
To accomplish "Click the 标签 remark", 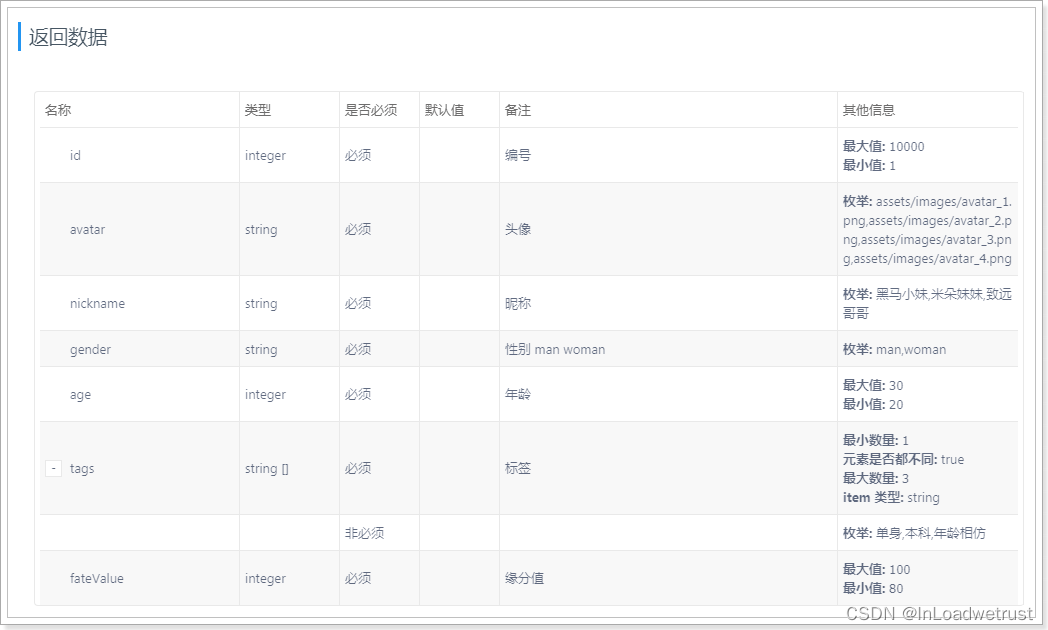I will (518, 468).
